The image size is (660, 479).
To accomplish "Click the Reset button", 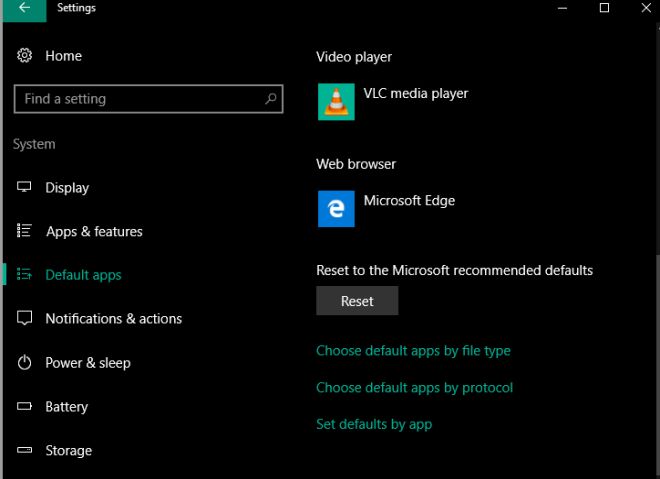I will [357, 301].
